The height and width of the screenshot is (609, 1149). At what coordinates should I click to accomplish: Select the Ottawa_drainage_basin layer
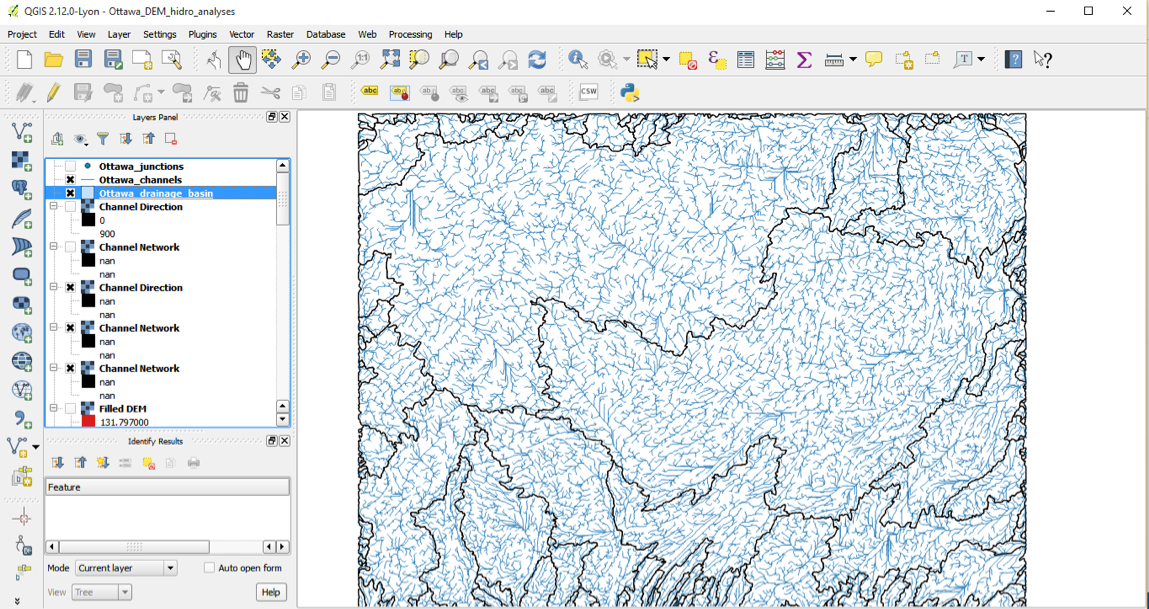pyautogui.click(x=155, y=193)
